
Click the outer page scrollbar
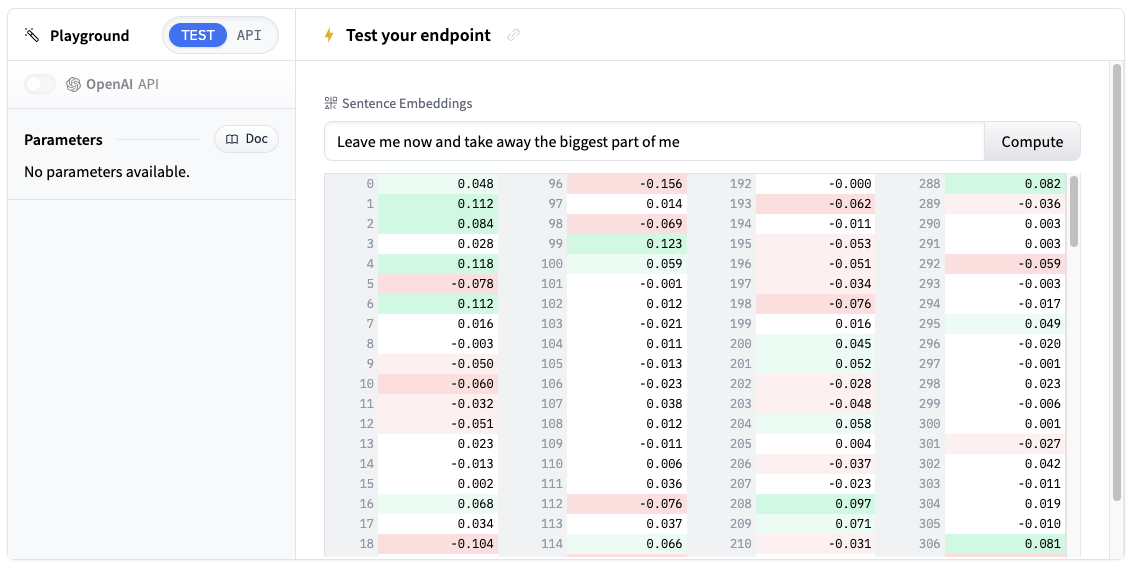[x=1117, y=282]
